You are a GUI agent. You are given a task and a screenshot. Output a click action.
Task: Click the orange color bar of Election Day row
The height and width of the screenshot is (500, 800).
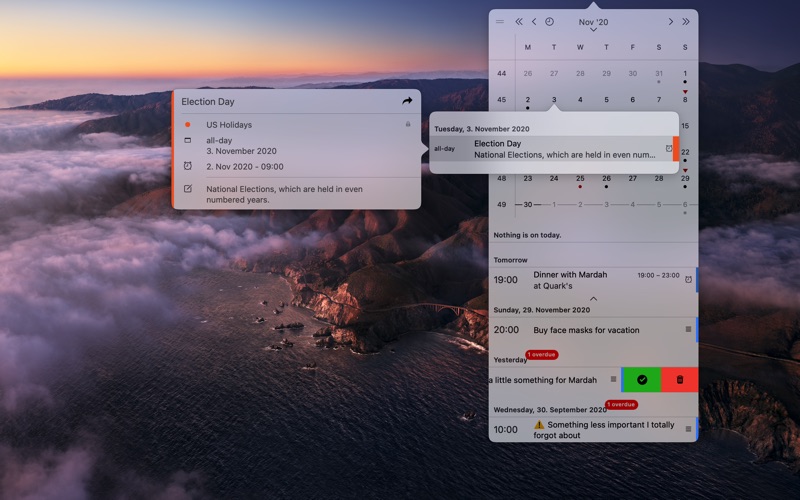point(676,149)
